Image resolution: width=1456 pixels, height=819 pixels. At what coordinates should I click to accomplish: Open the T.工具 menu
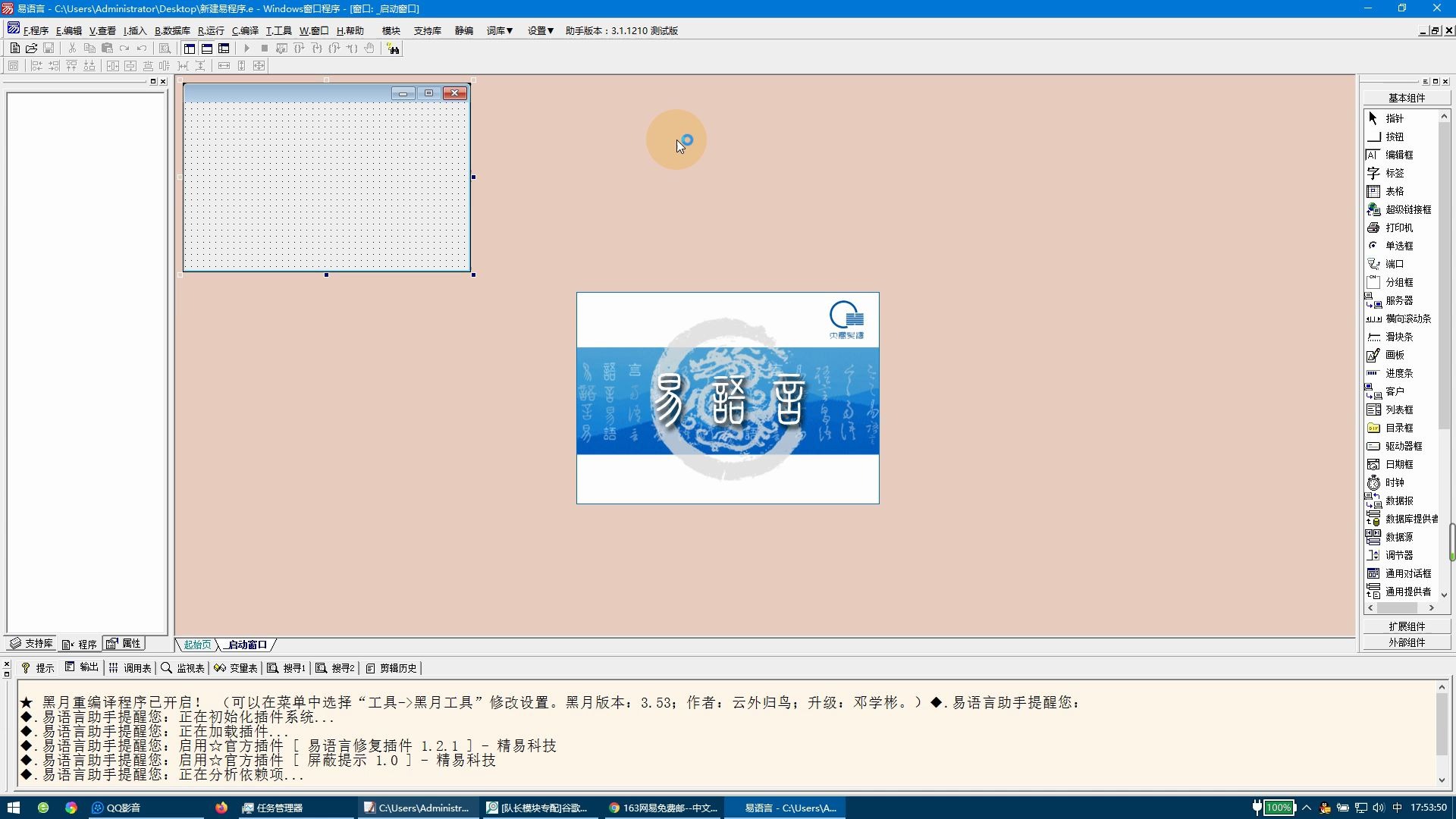click(278, 31)
